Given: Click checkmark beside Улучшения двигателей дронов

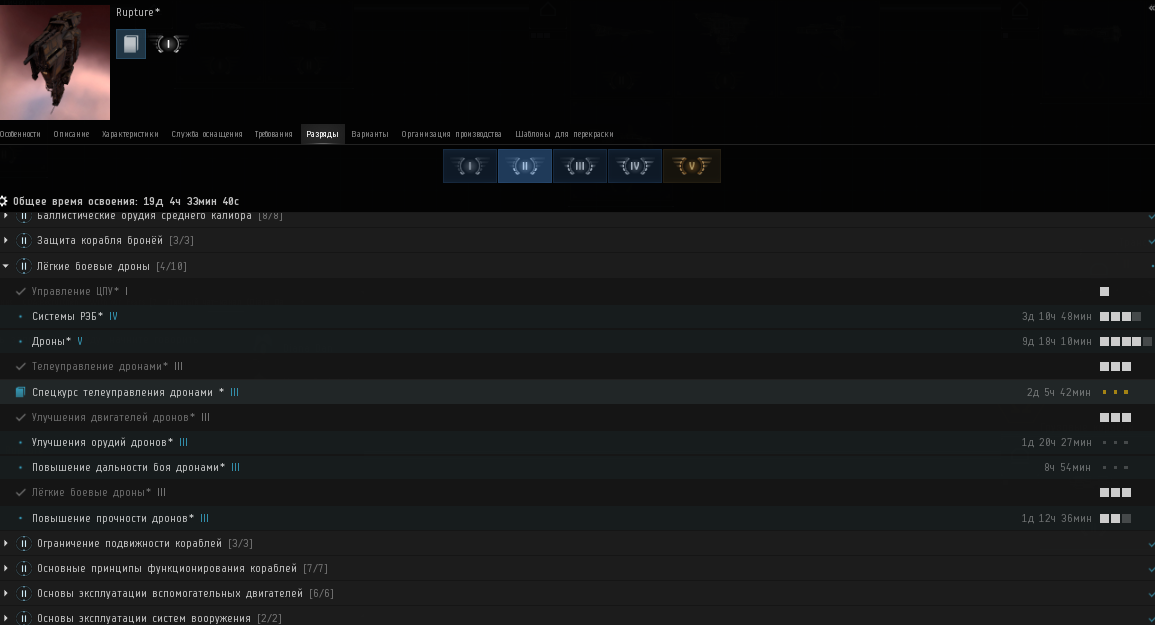Looking at the screenshot, I should click(x=21, y=417).
